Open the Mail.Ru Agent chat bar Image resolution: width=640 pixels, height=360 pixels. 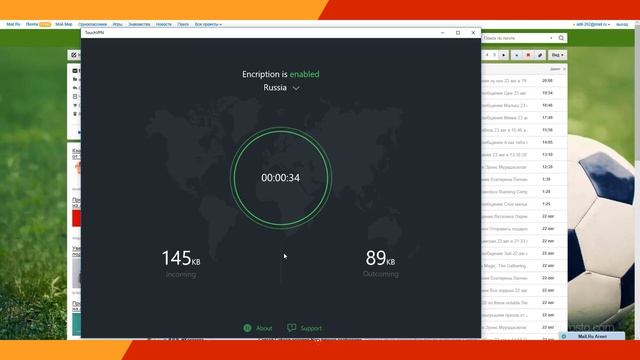coord(592,336)
